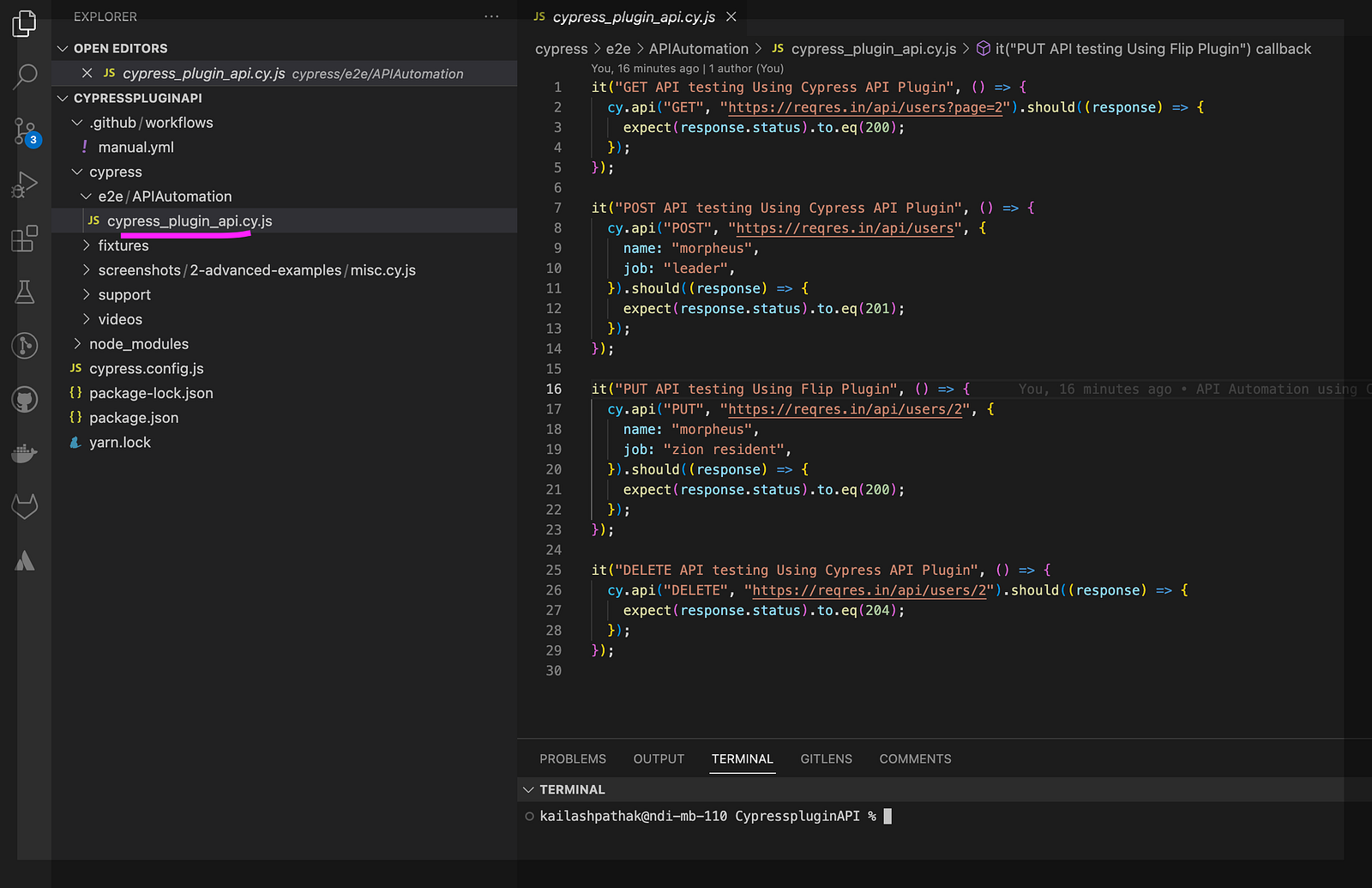This screenshot has width=1372, height=888.
Task: Close cypress_plugin_api.cy.js in Open Editors list
Action: (x=87, y=73)
